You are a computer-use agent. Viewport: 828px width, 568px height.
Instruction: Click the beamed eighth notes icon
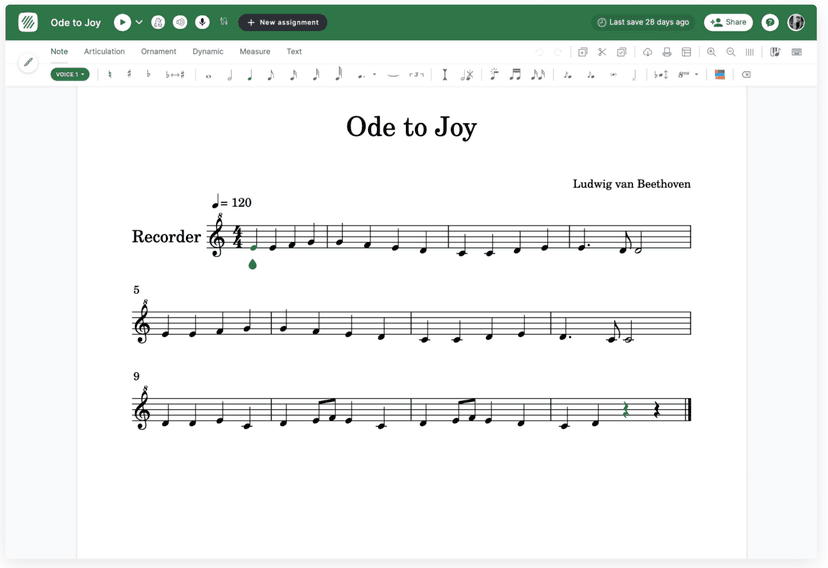click(x=515, y=74)
